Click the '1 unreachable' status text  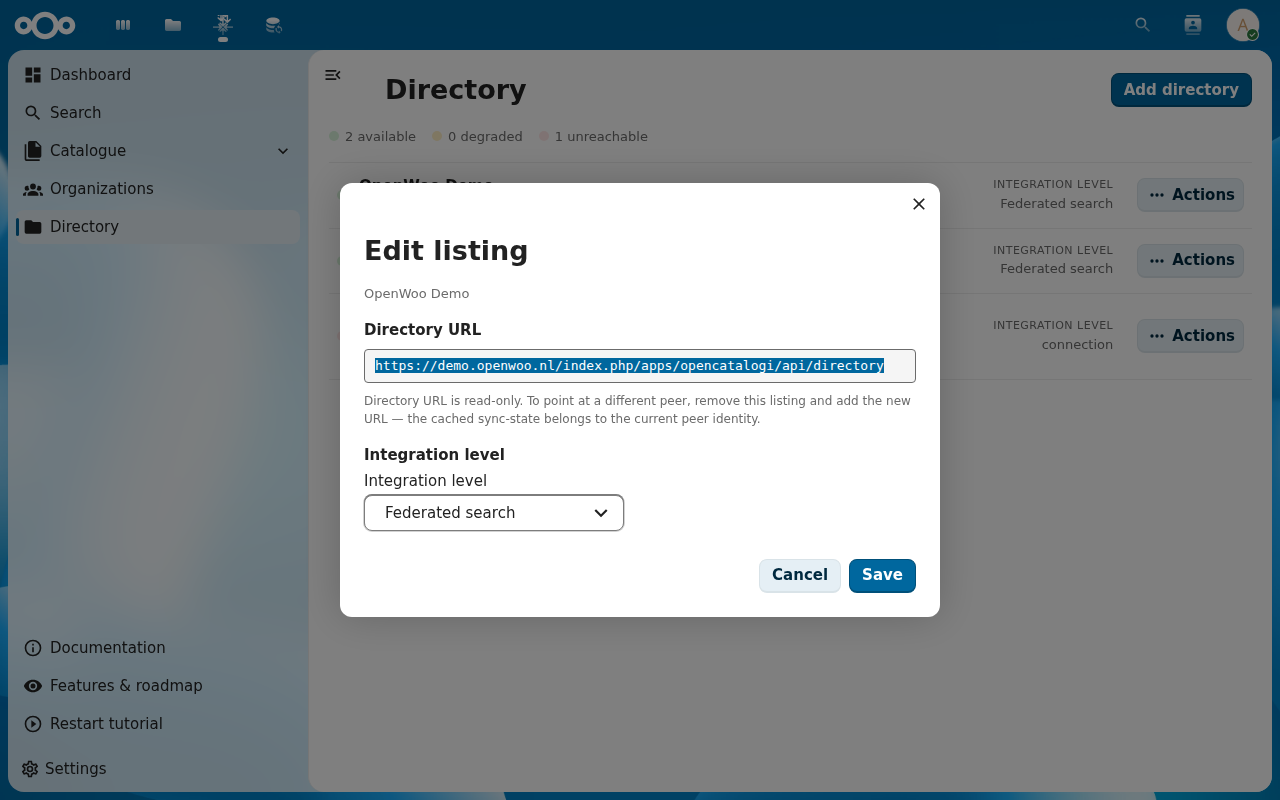[x=601, y=137]
